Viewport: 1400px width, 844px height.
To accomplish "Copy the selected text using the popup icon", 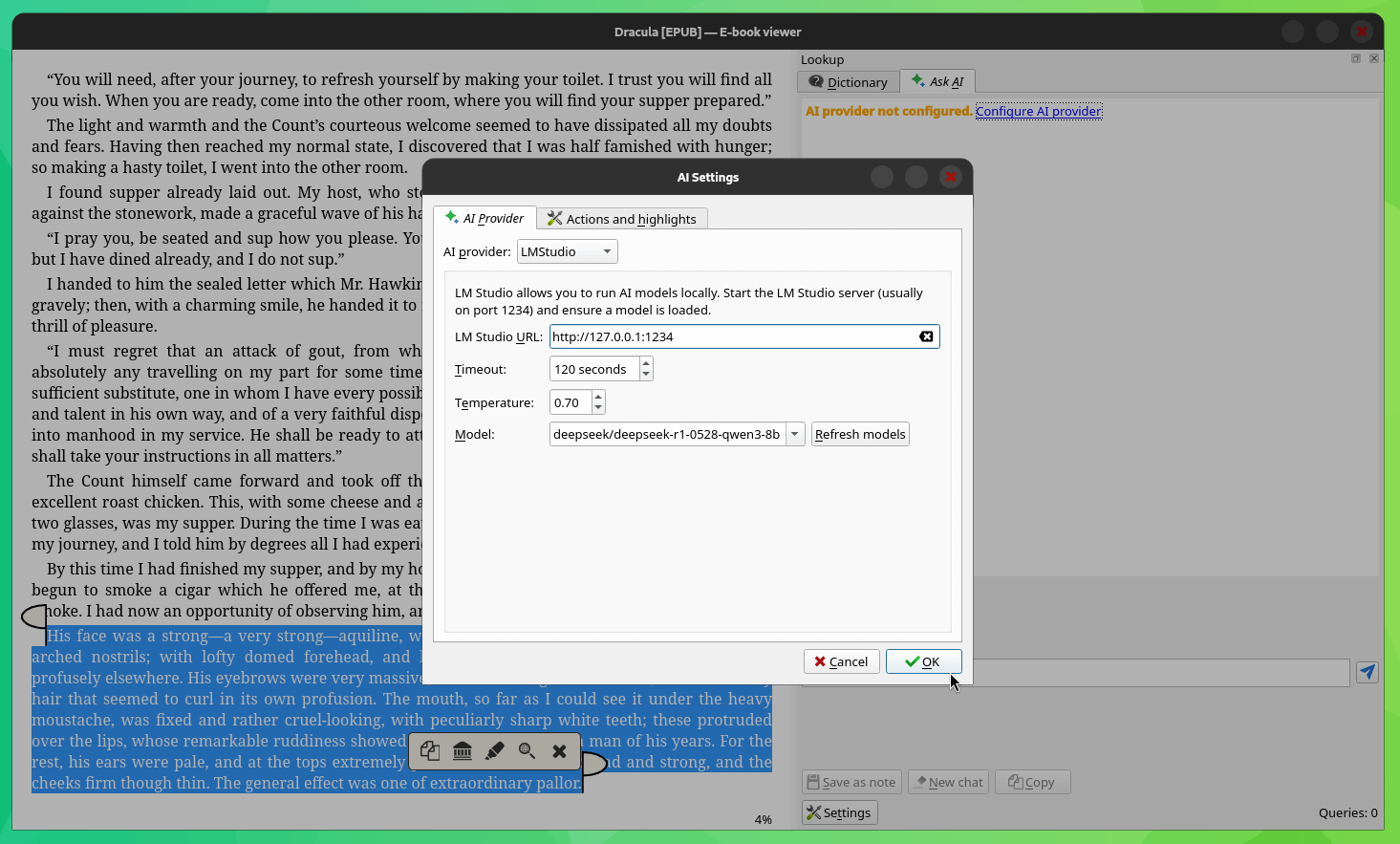I will [x=429, y=751].
